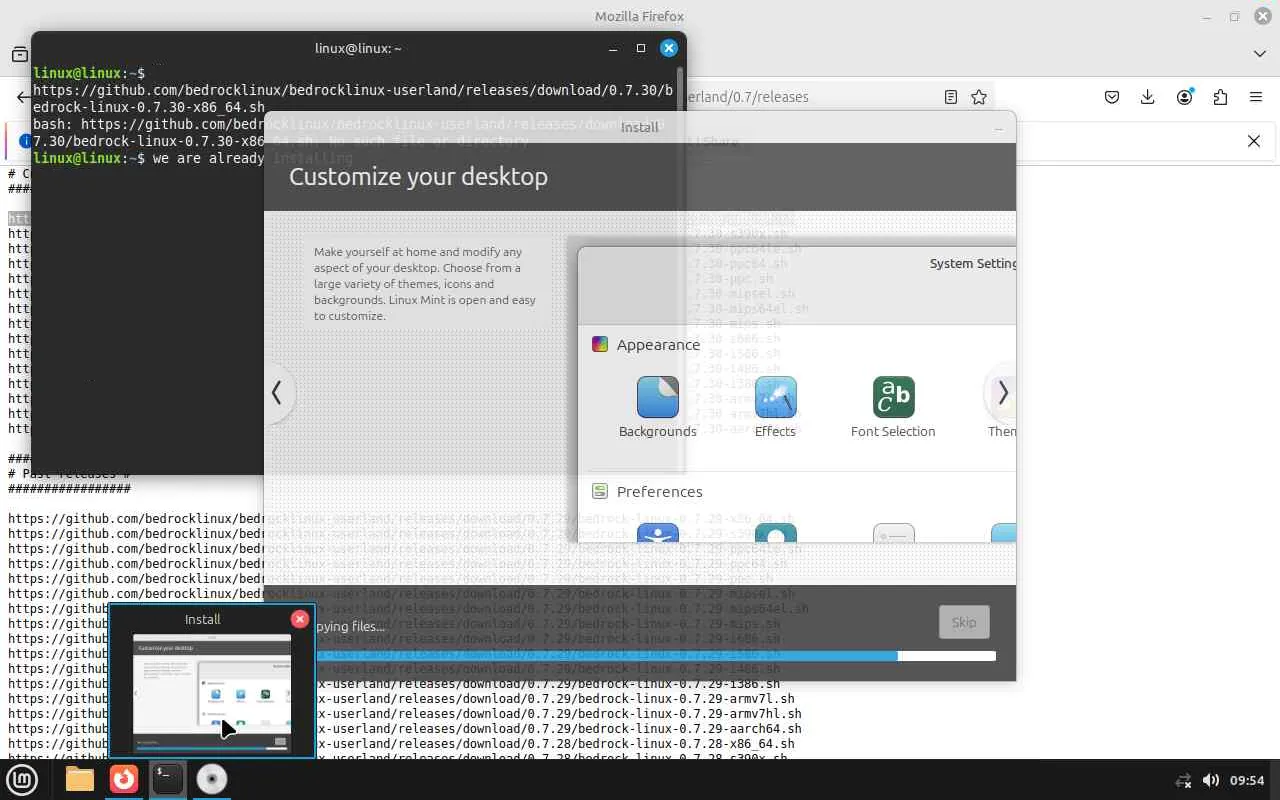
Task: Open the Linux Mint start menu
Action: pyautogui.click(x=22, y=780)
